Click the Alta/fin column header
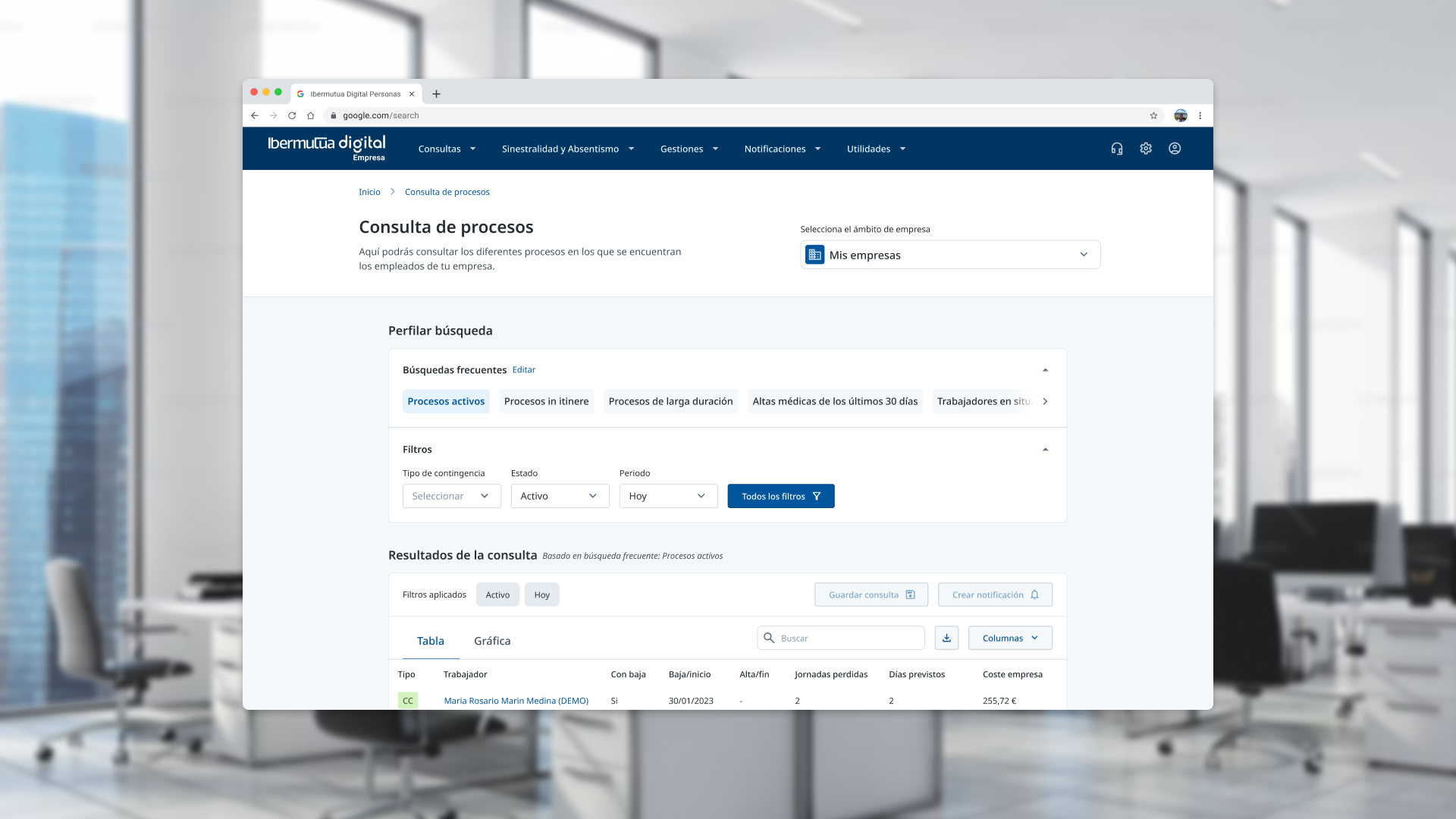1456x819 pixels. pos(755,674)
